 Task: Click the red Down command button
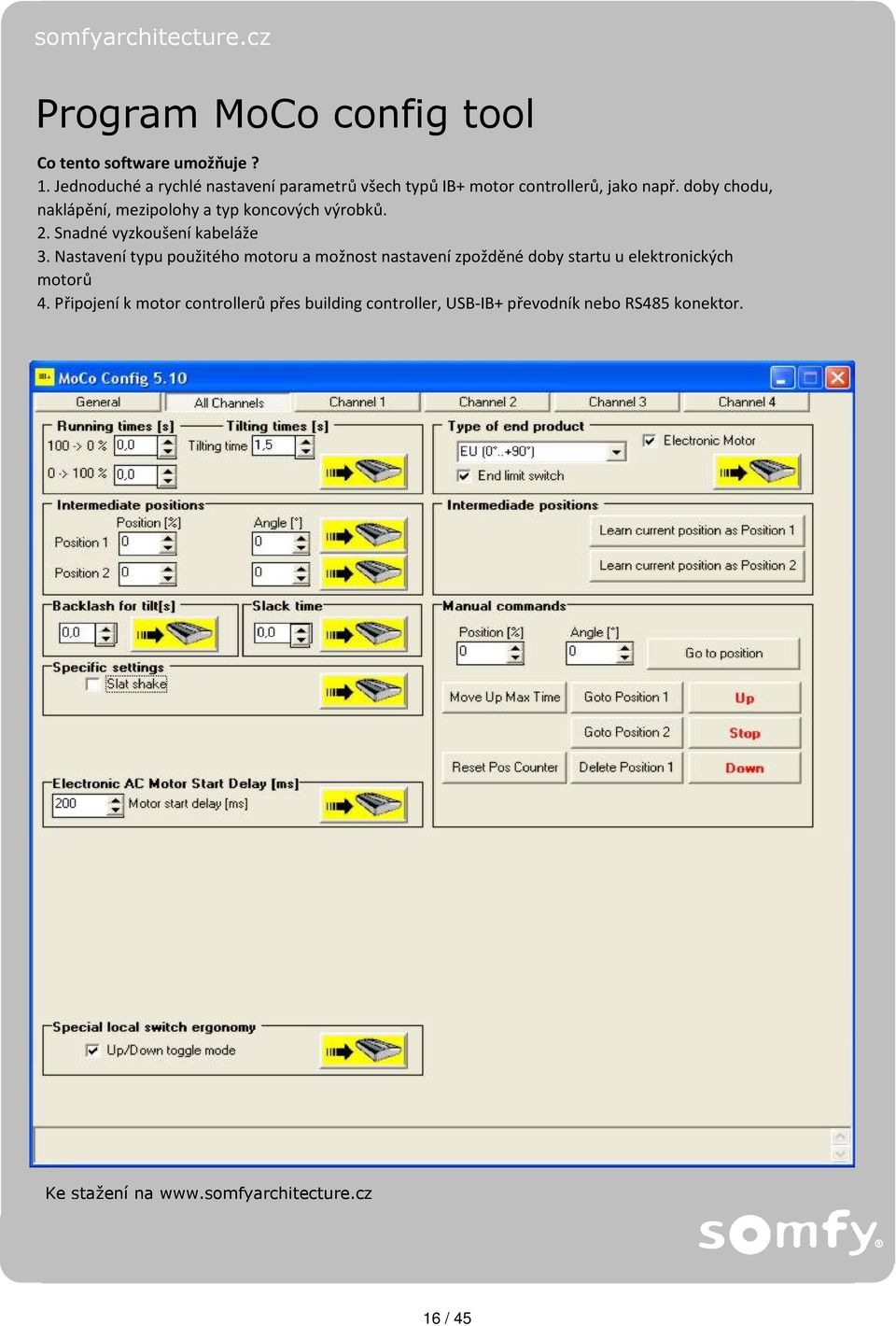coord(745,769)
